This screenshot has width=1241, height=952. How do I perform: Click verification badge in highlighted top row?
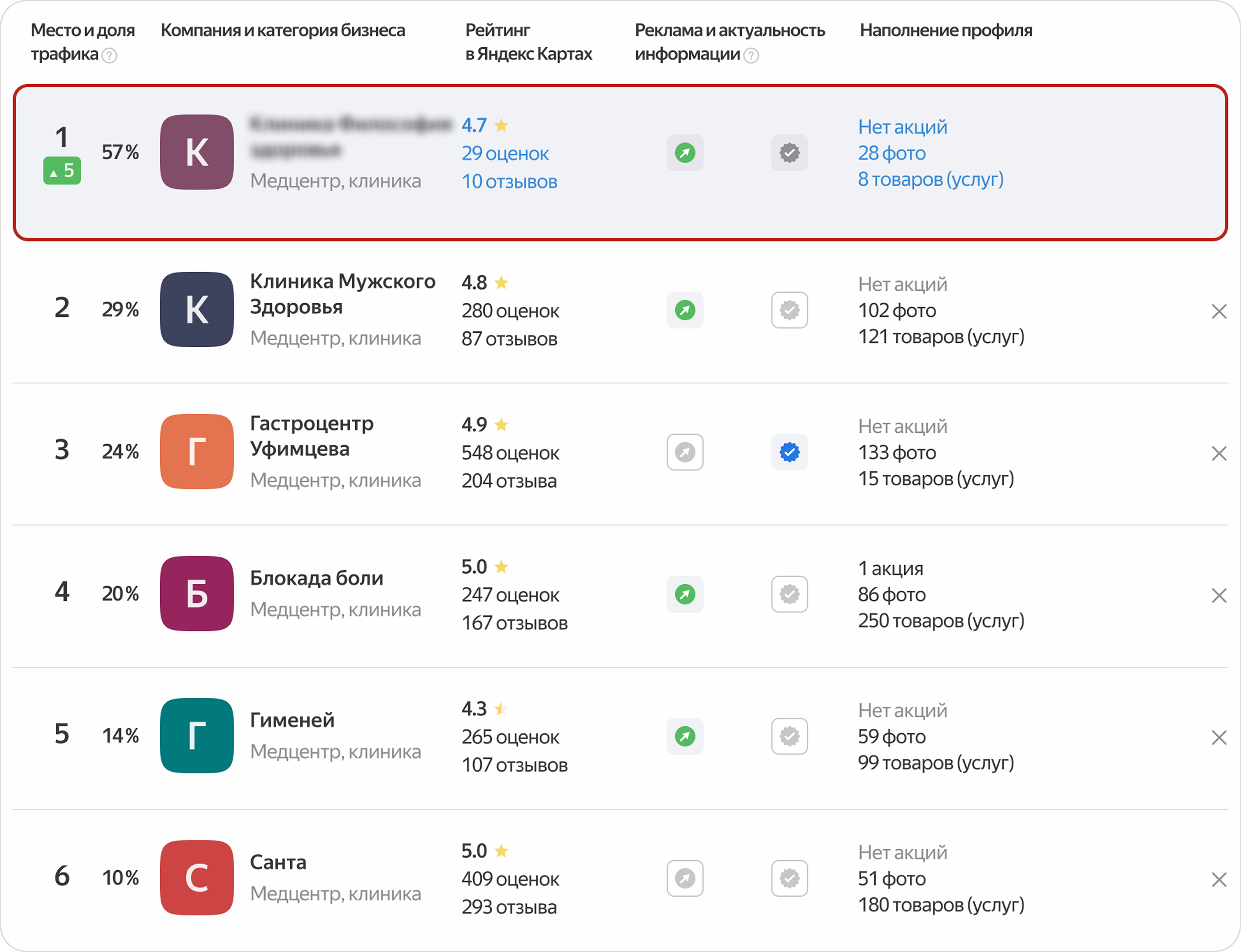coord(789,152)
